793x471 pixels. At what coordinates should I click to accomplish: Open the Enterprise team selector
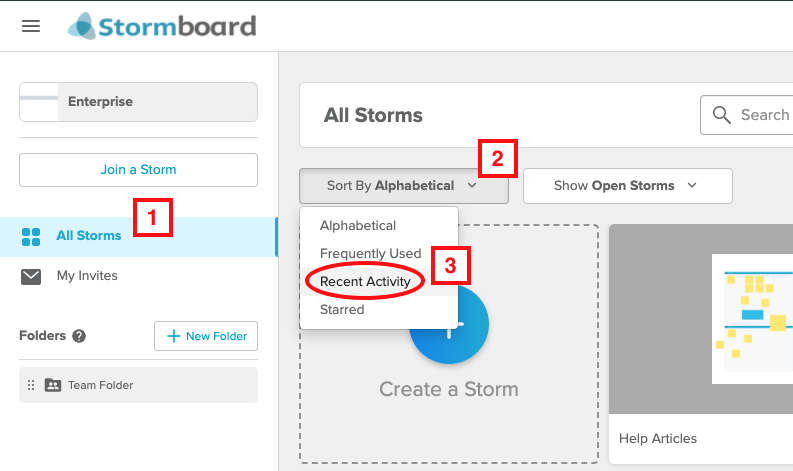[139, 102]
